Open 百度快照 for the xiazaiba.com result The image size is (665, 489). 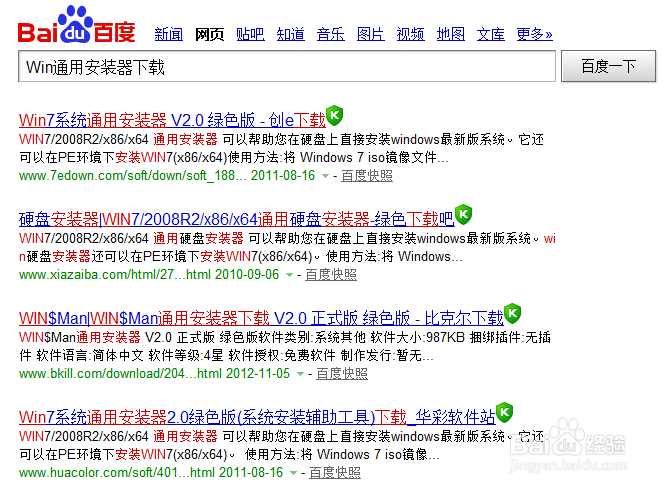(x=331, y=275)
